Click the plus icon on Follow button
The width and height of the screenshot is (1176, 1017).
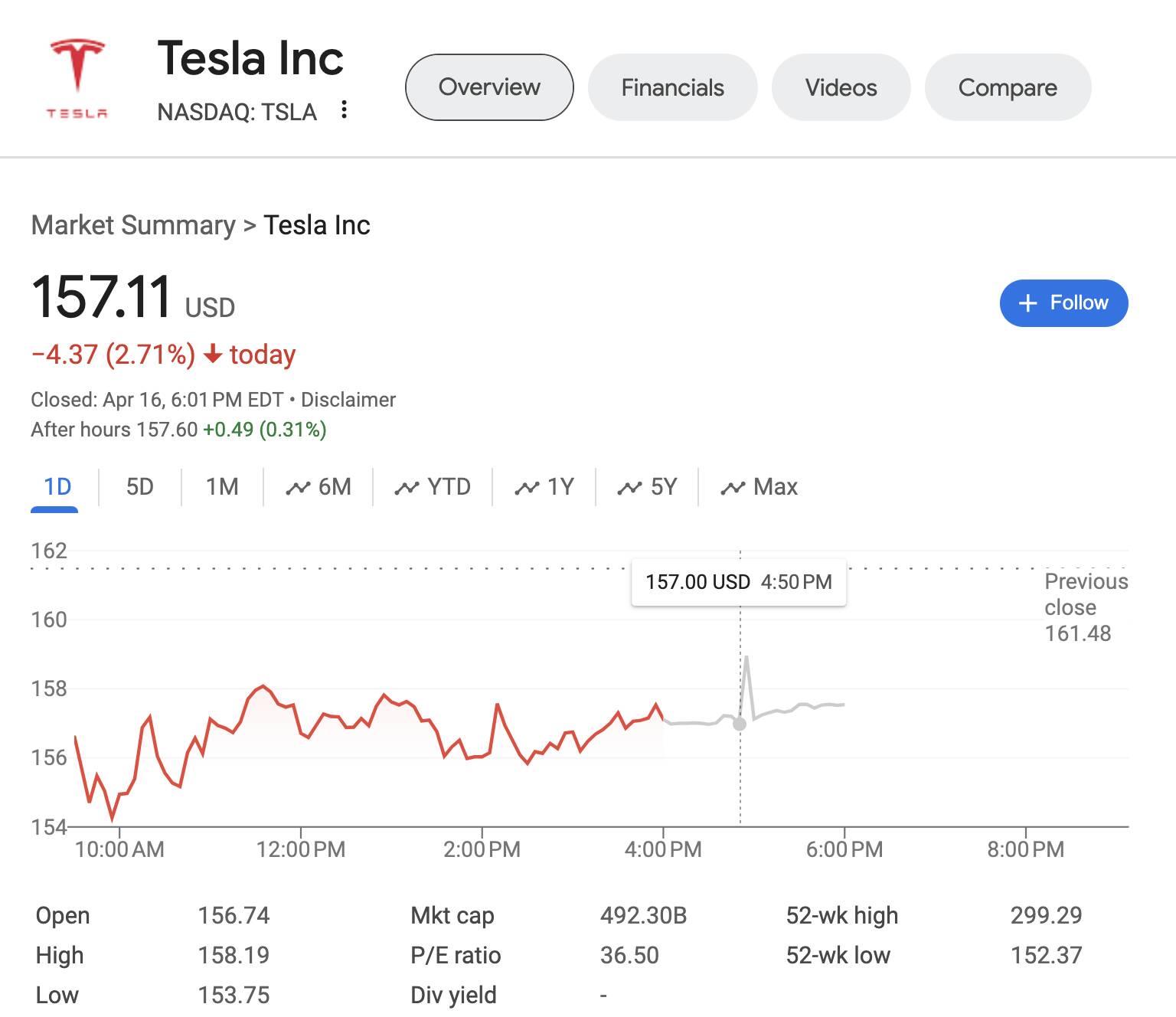pyautogui.click(x=1027, y=303)
